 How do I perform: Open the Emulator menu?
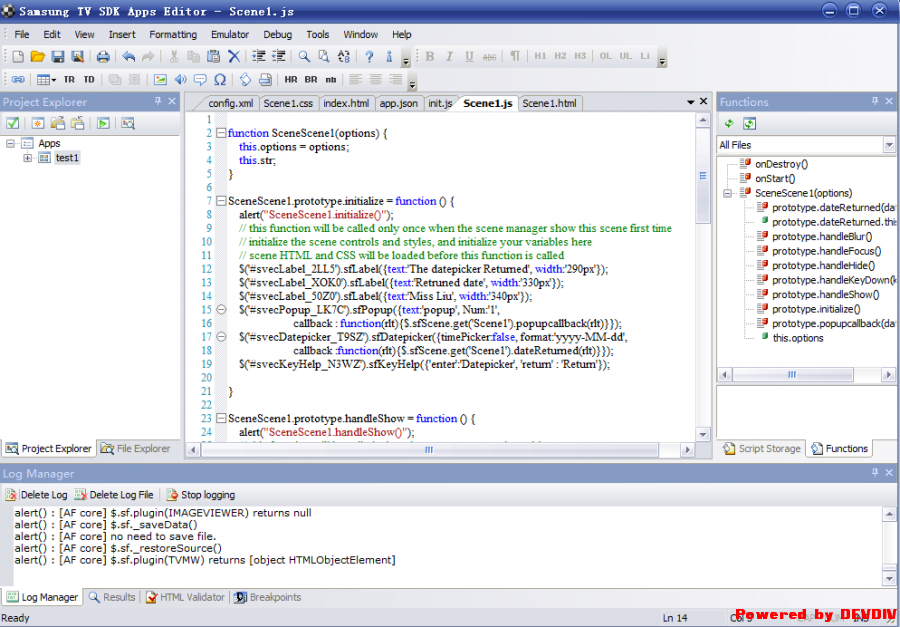(x=230, y=34)
